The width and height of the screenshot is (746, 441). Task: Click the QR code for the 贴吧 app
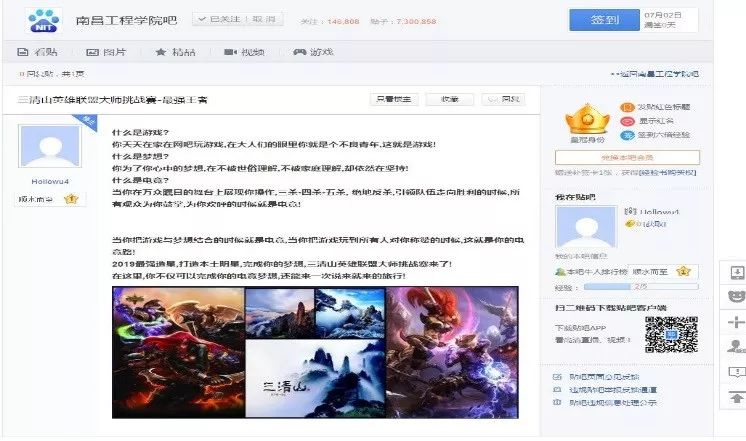pyautogui.click(x=671, y=334)
